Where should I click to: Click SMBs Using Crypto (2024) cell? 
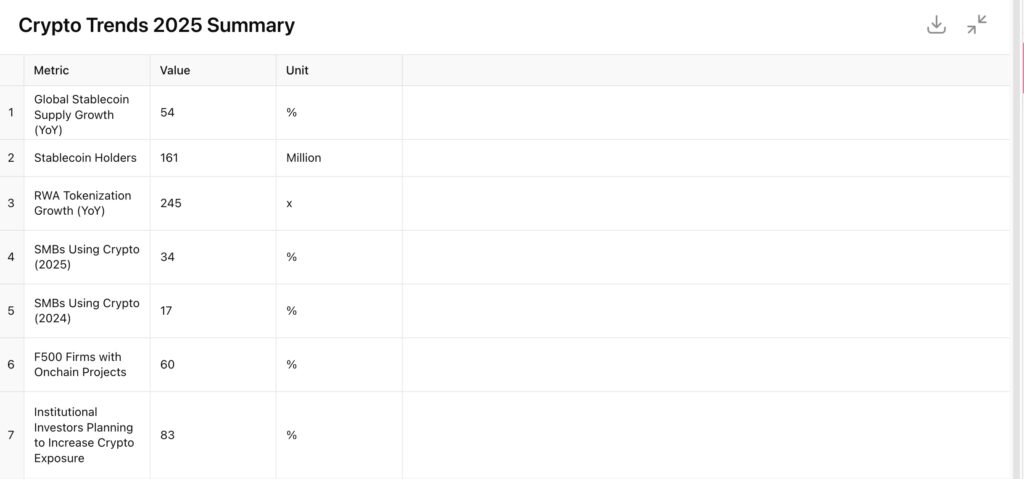click(x=87, y=310)
